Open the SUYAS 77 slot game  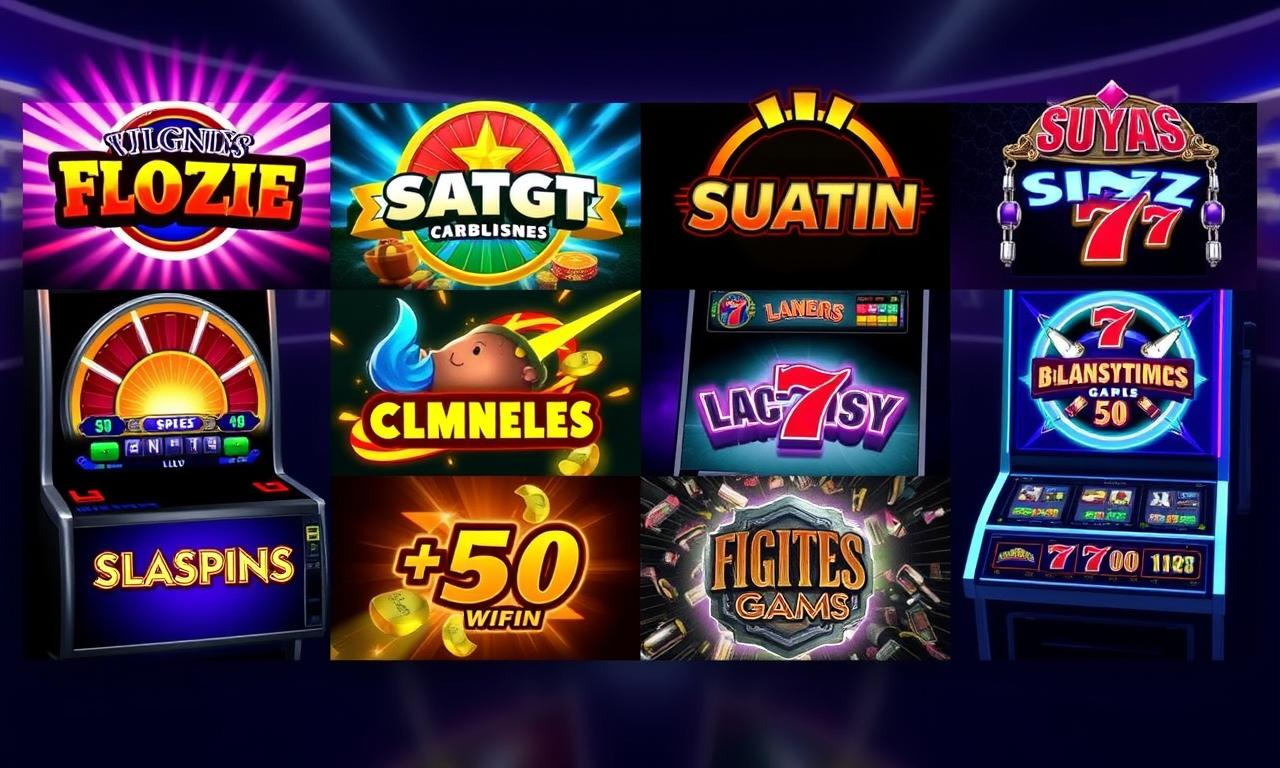pos(1103,195)
